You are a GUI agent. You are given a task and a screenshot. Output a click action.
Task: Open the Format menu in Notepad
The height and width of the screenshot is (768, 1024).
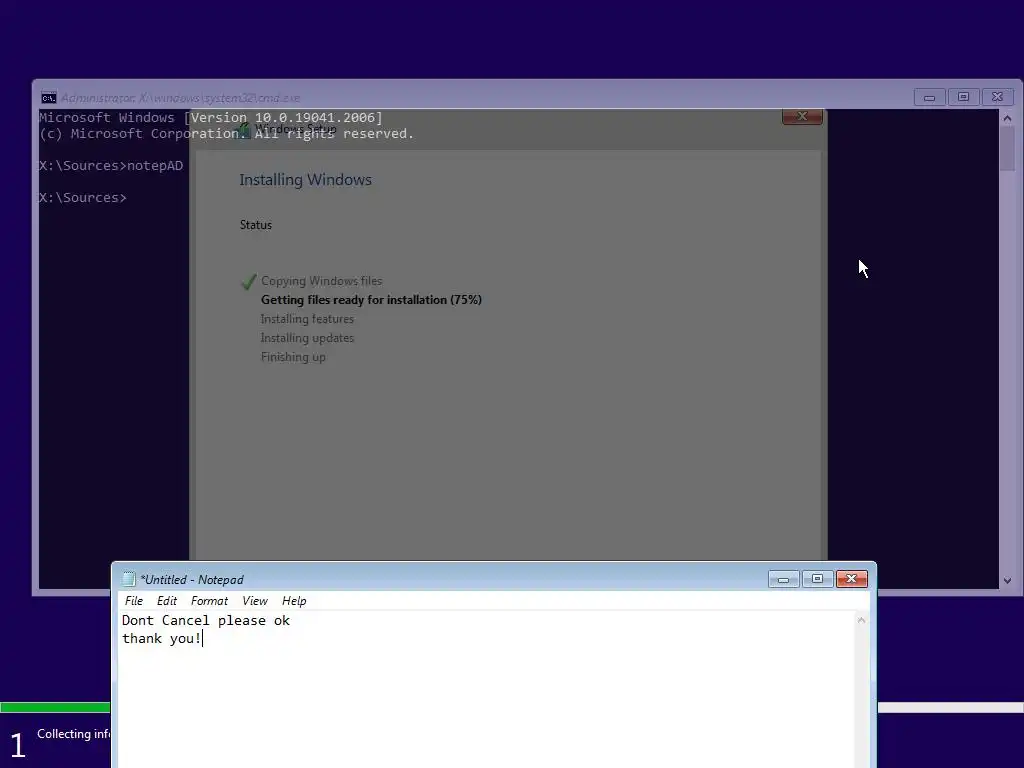tap(209, 601)
